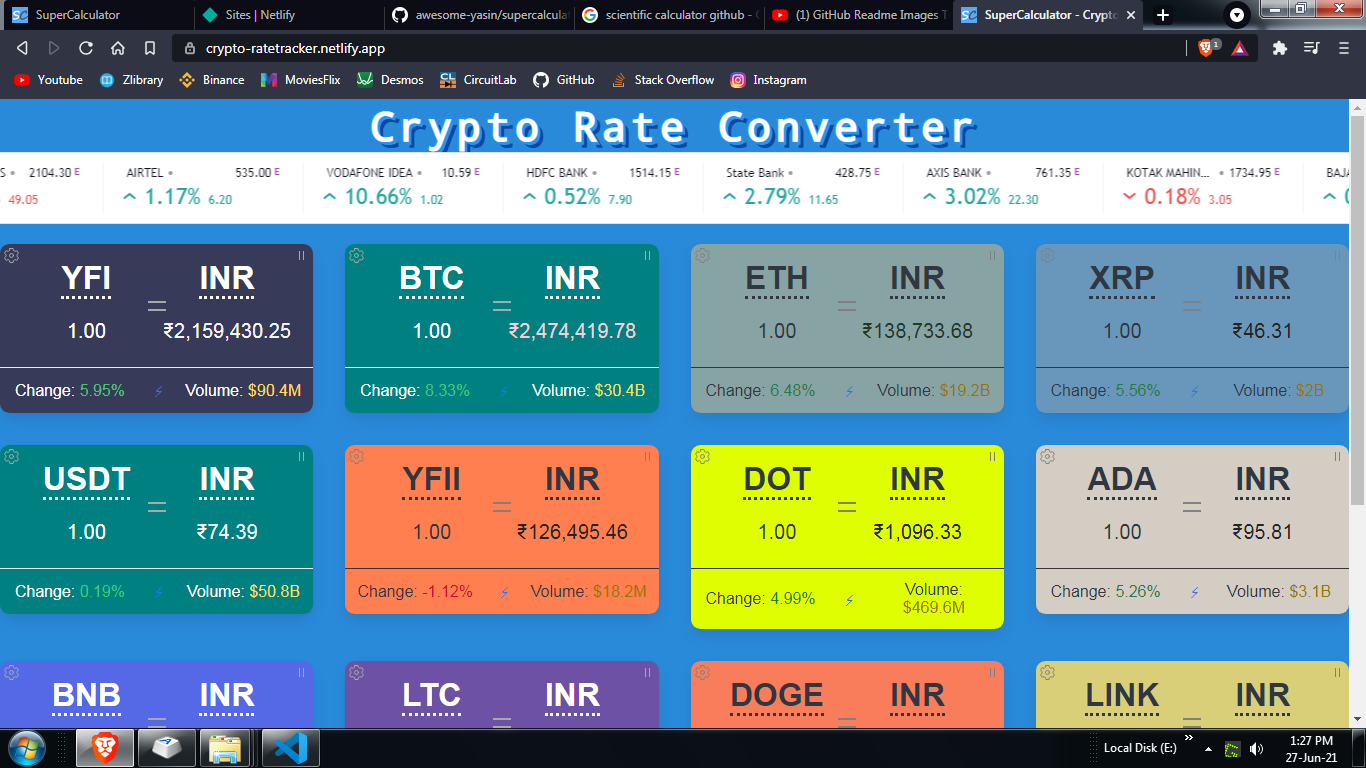
Task: Open a new browser tab
Action: point(1162,15)
